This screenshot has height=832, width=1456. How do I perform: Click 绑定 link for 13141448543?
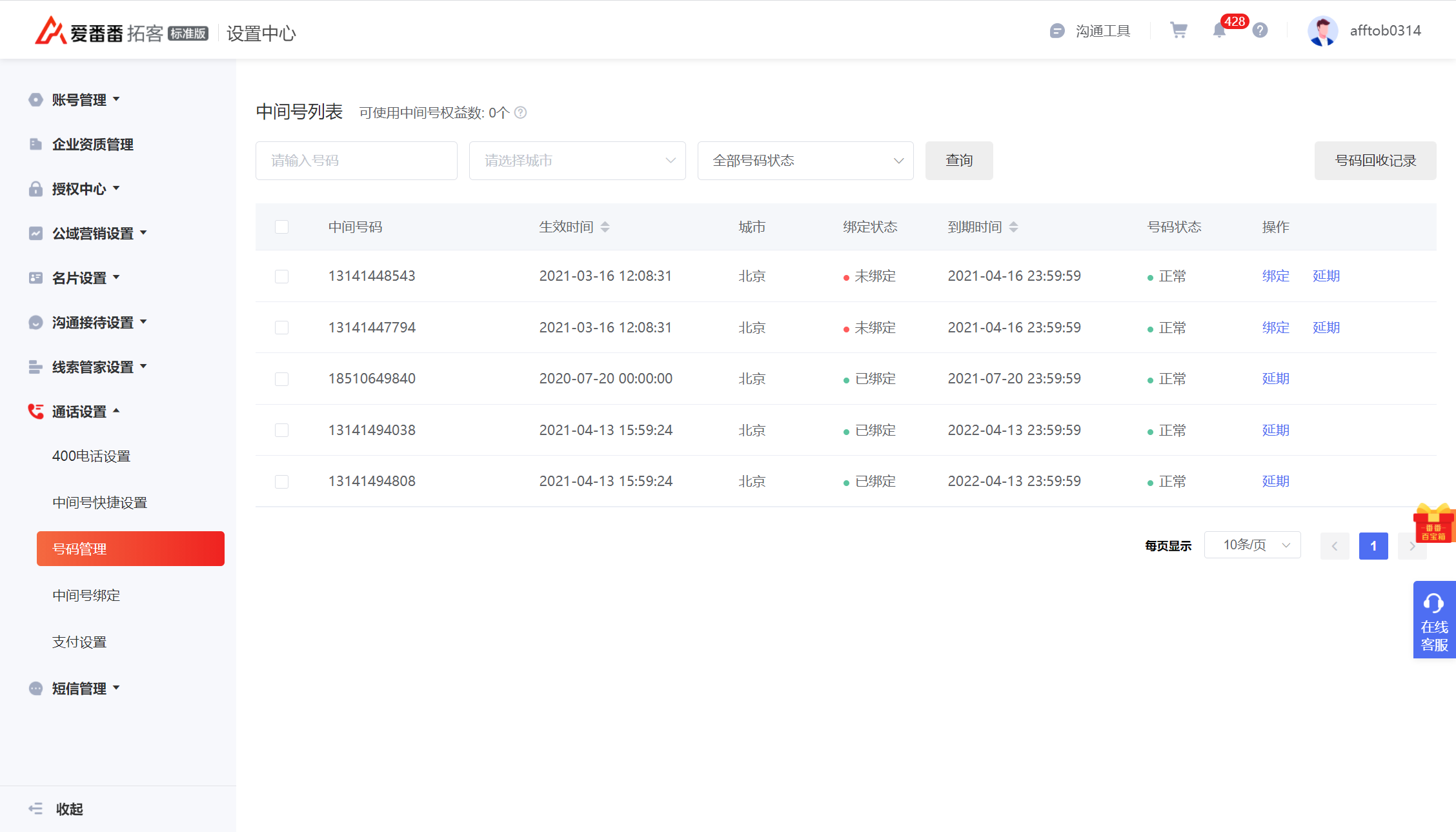point(1275,276)
